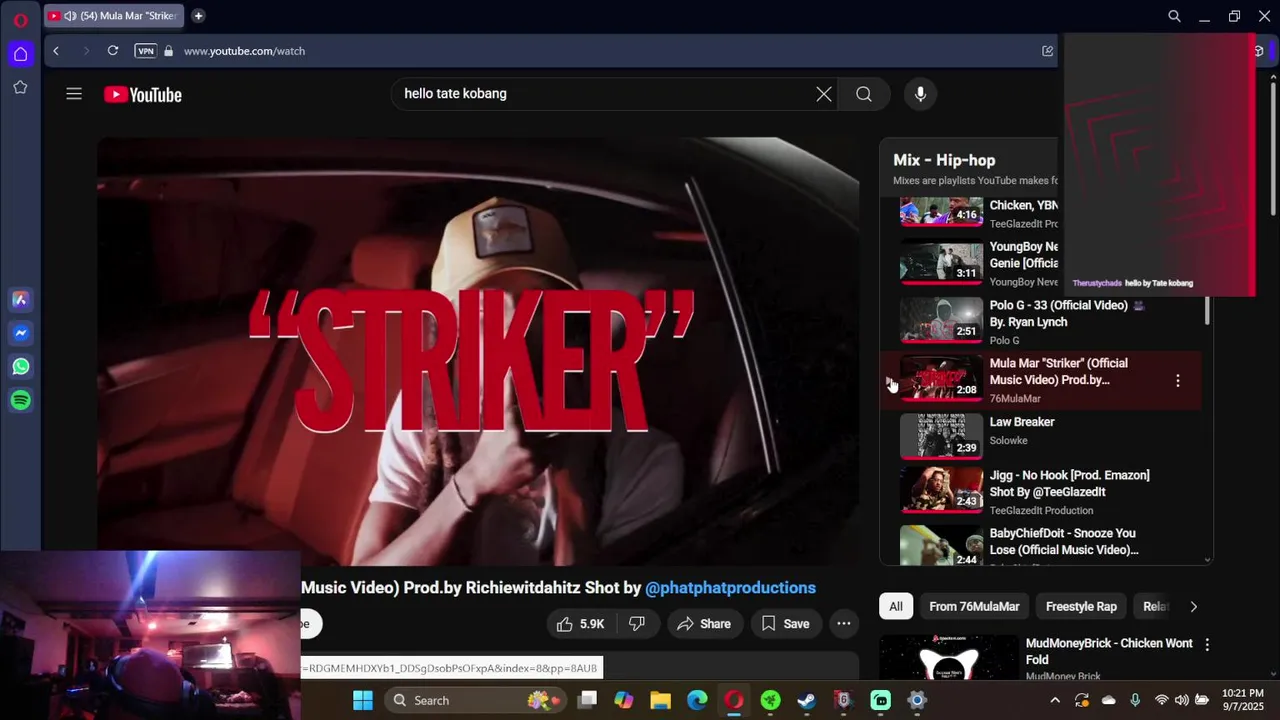
Task: Show more filter chips with arrow
Action: (x=1193, y=606)
